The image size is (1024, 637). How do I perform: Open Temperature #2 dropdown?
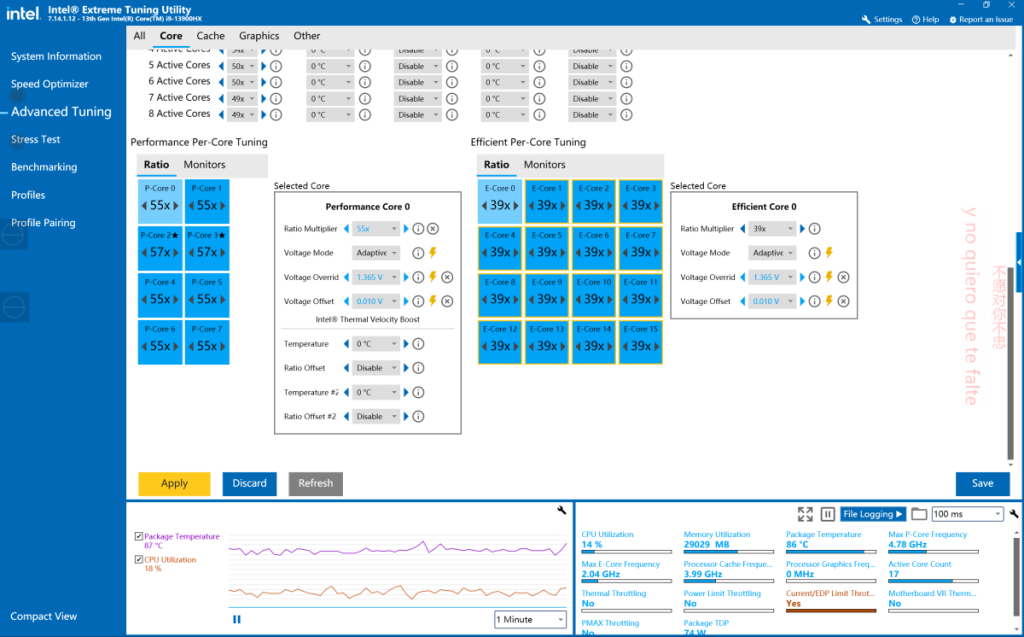point(376,392)
